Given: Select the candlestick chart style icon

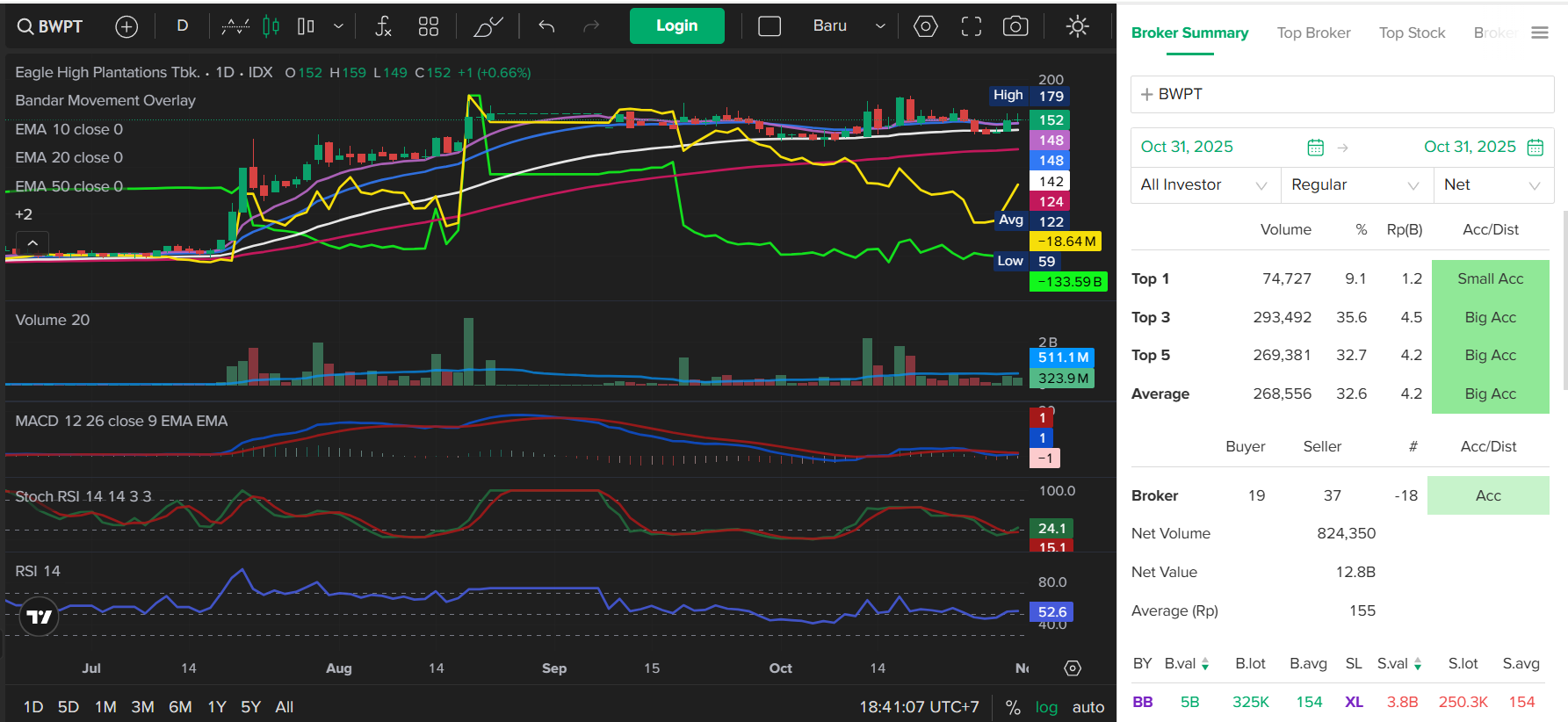Looking at the screenshot, I should pos(271,26).
